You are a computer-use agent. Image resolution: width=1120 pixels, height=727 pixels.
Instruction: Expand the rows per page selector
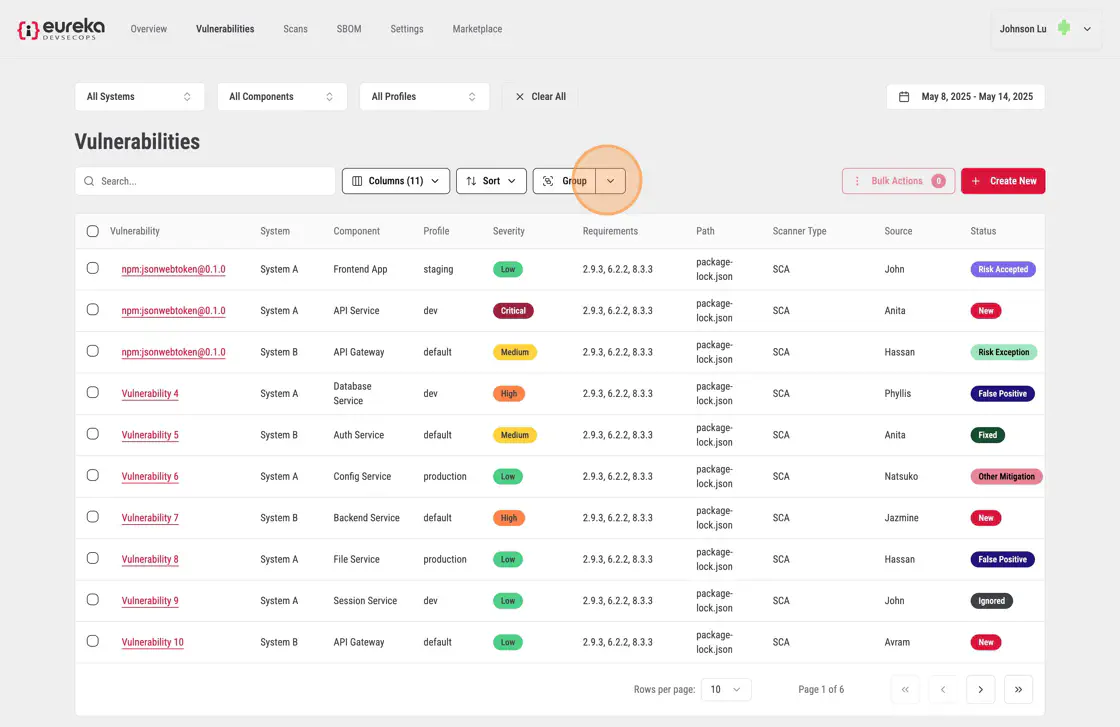coord(726,689)
